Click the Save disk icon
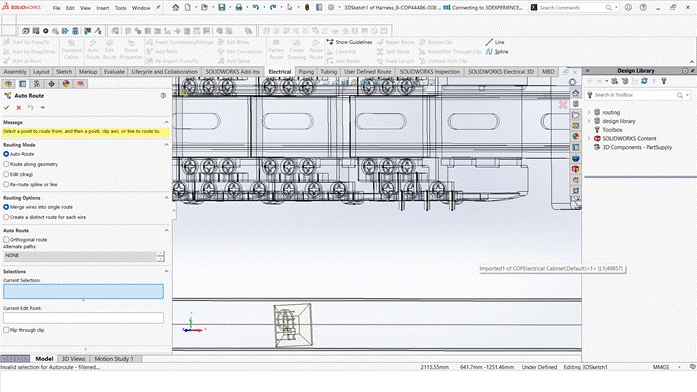The height and width of the screenshot is (392, 697). 221,8
